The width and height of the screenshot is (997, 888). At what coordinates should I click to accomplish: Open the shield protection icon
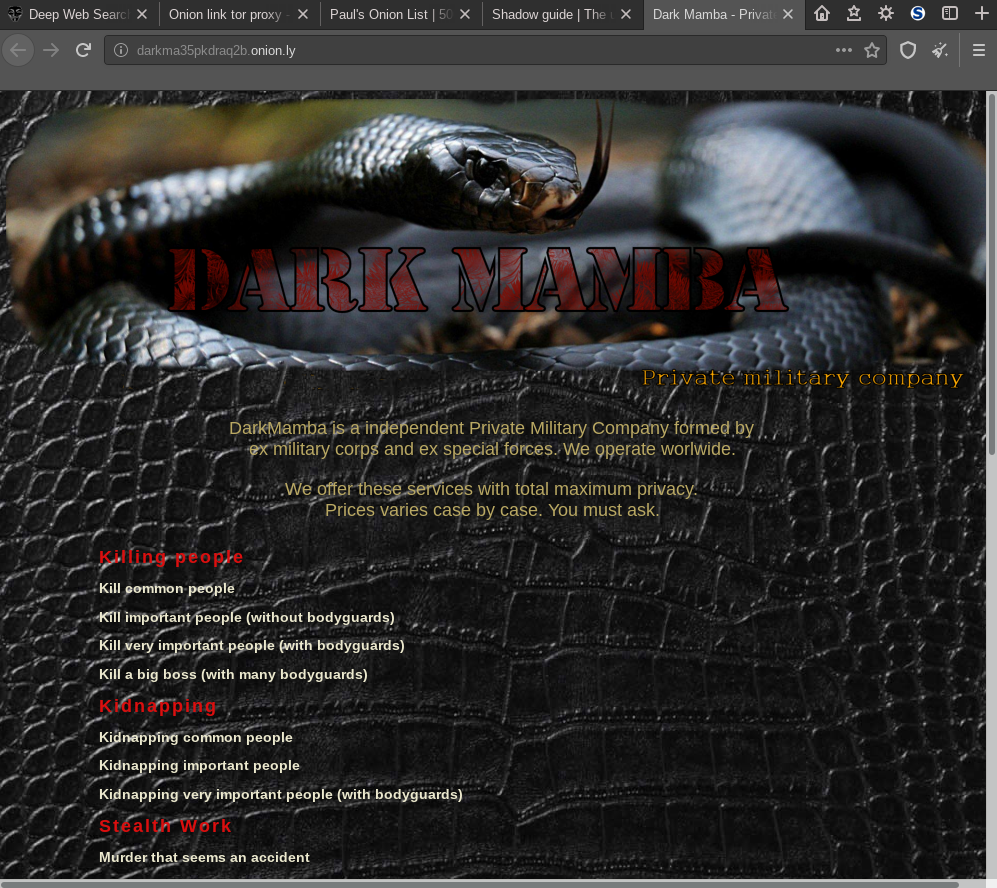[x=908, y=50]
